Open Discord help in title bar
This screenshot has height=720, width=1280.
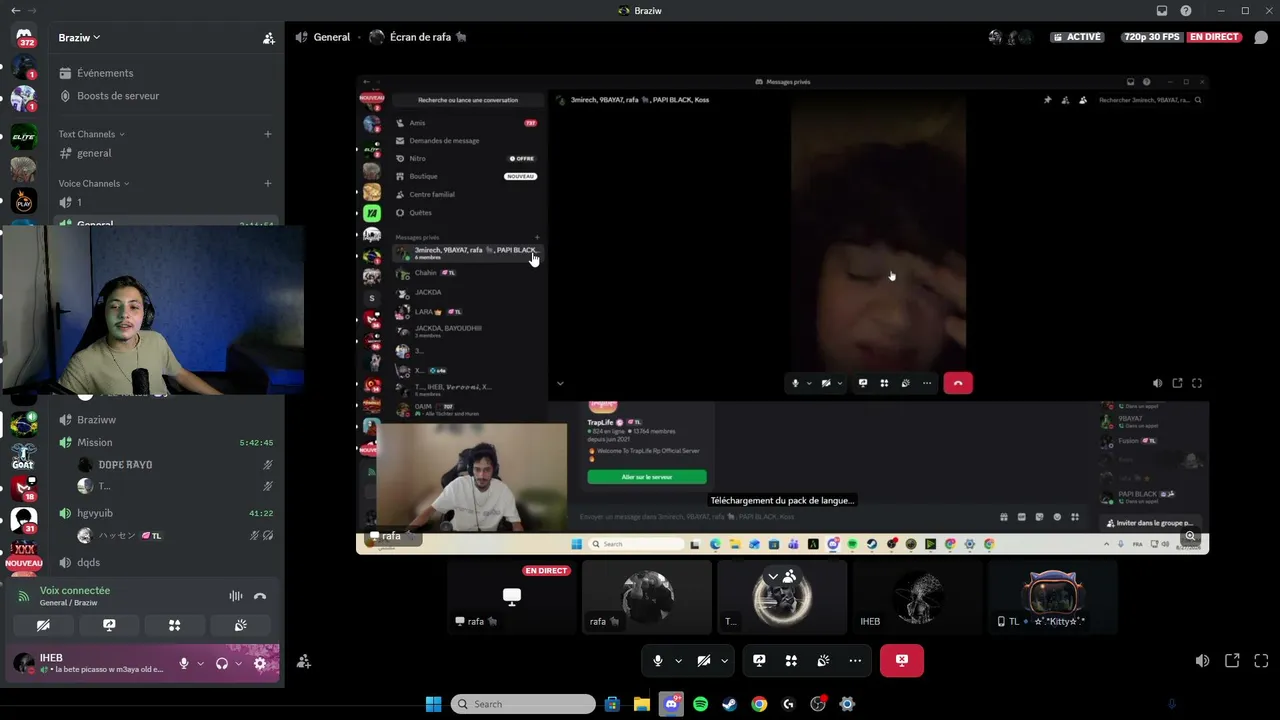pos(1186,11)
